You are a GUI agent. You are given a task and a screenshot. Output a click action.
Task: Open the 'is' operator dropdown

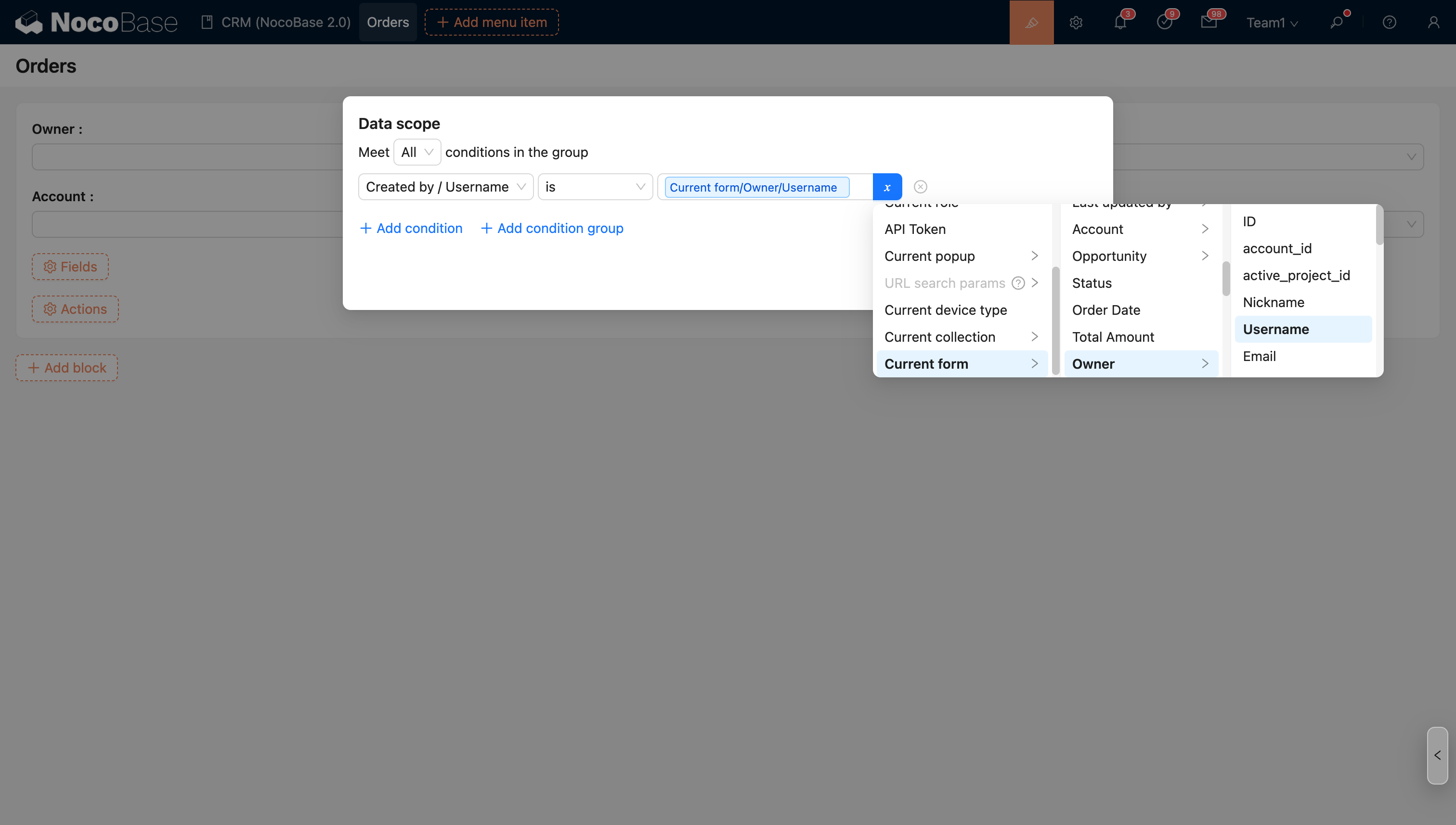coord(595,187)
